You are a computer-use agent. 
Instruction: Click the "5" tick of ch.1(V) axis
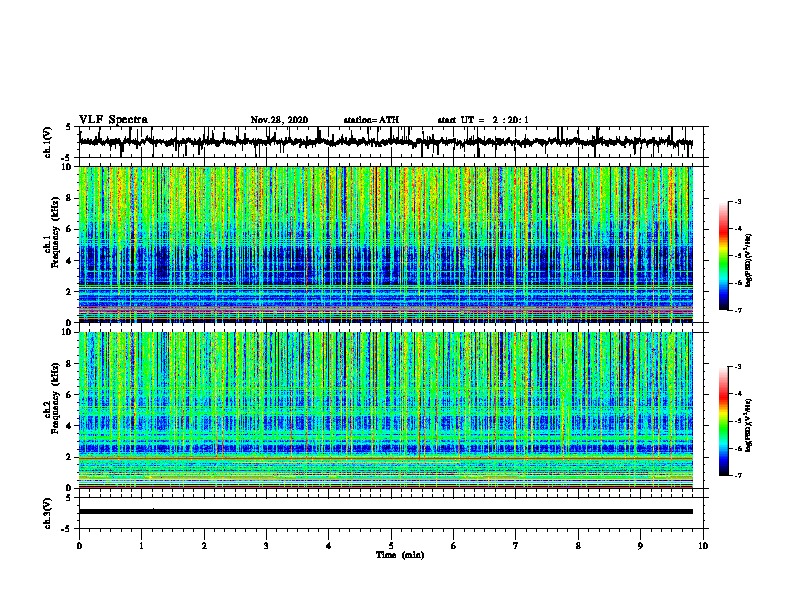click(x=70, y=127)
